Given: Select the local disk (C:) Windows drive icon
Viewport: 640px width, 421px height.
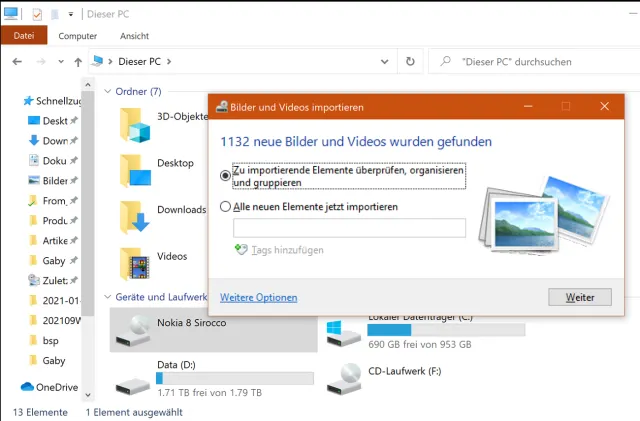Looking at the screenshot, I should coord(344,334).
